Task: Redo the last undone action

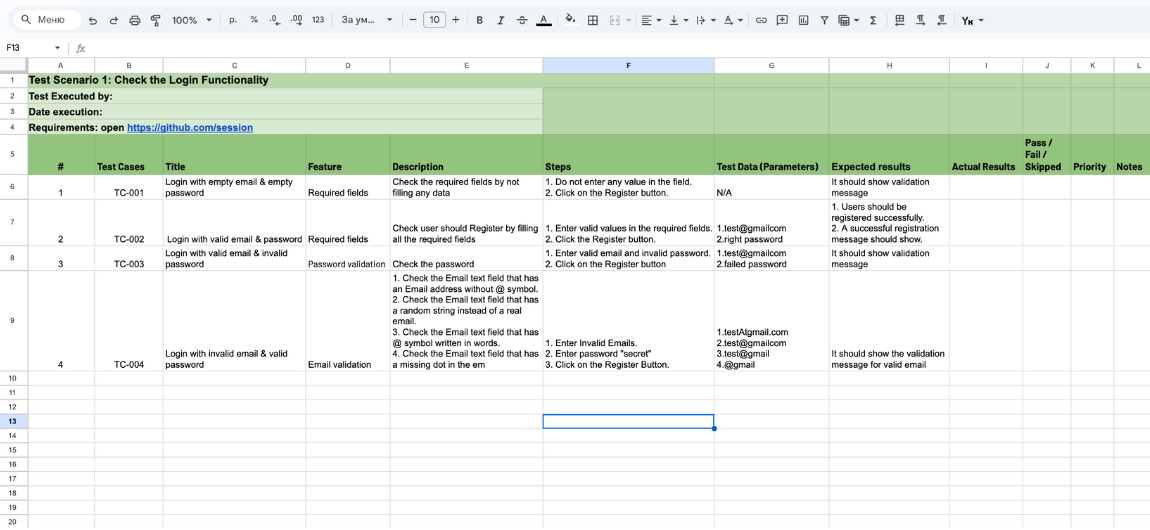Action: tap(114, 21)
